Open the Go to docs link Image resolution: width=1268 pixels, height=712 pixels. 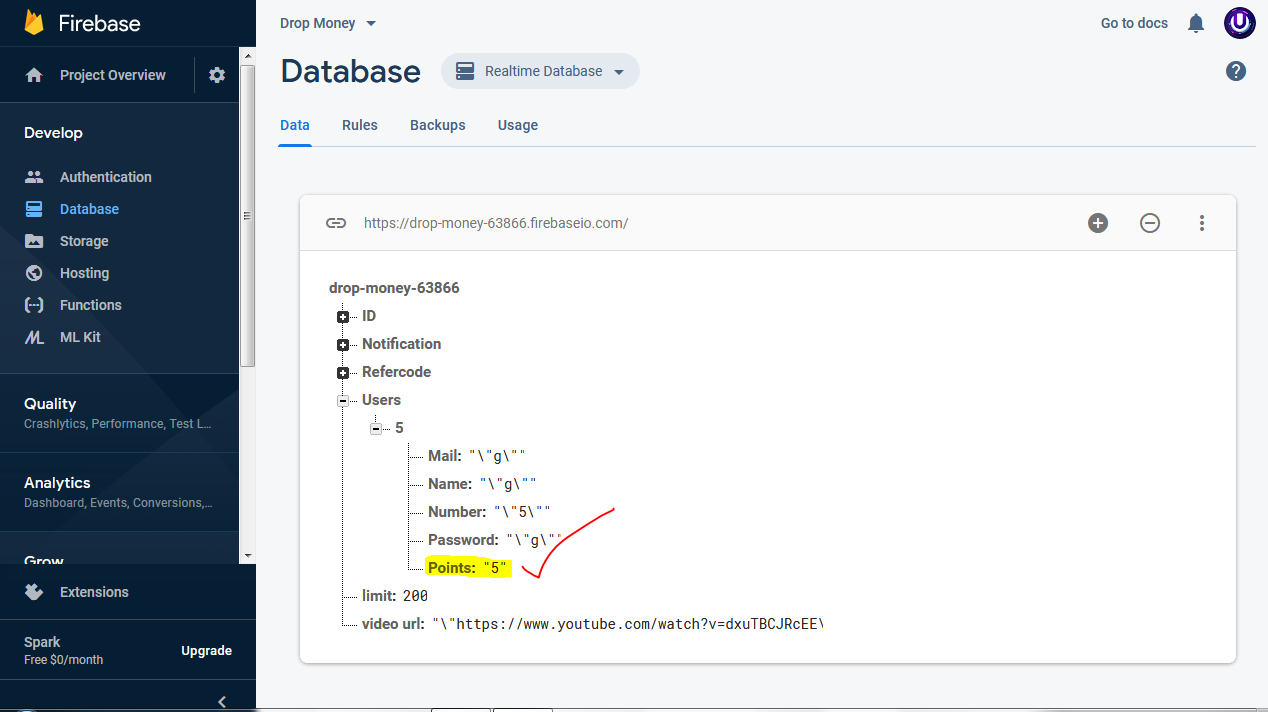tap(1134, 23)
